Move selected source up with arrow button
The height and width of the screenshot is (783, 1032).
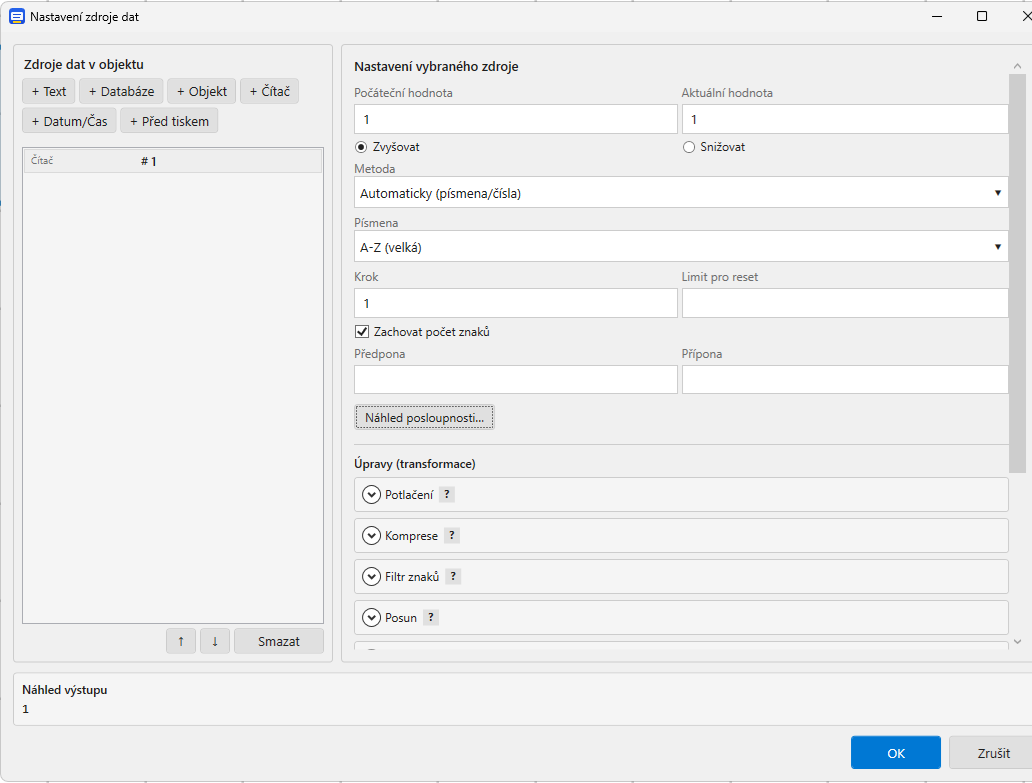(x=181, y=641)
